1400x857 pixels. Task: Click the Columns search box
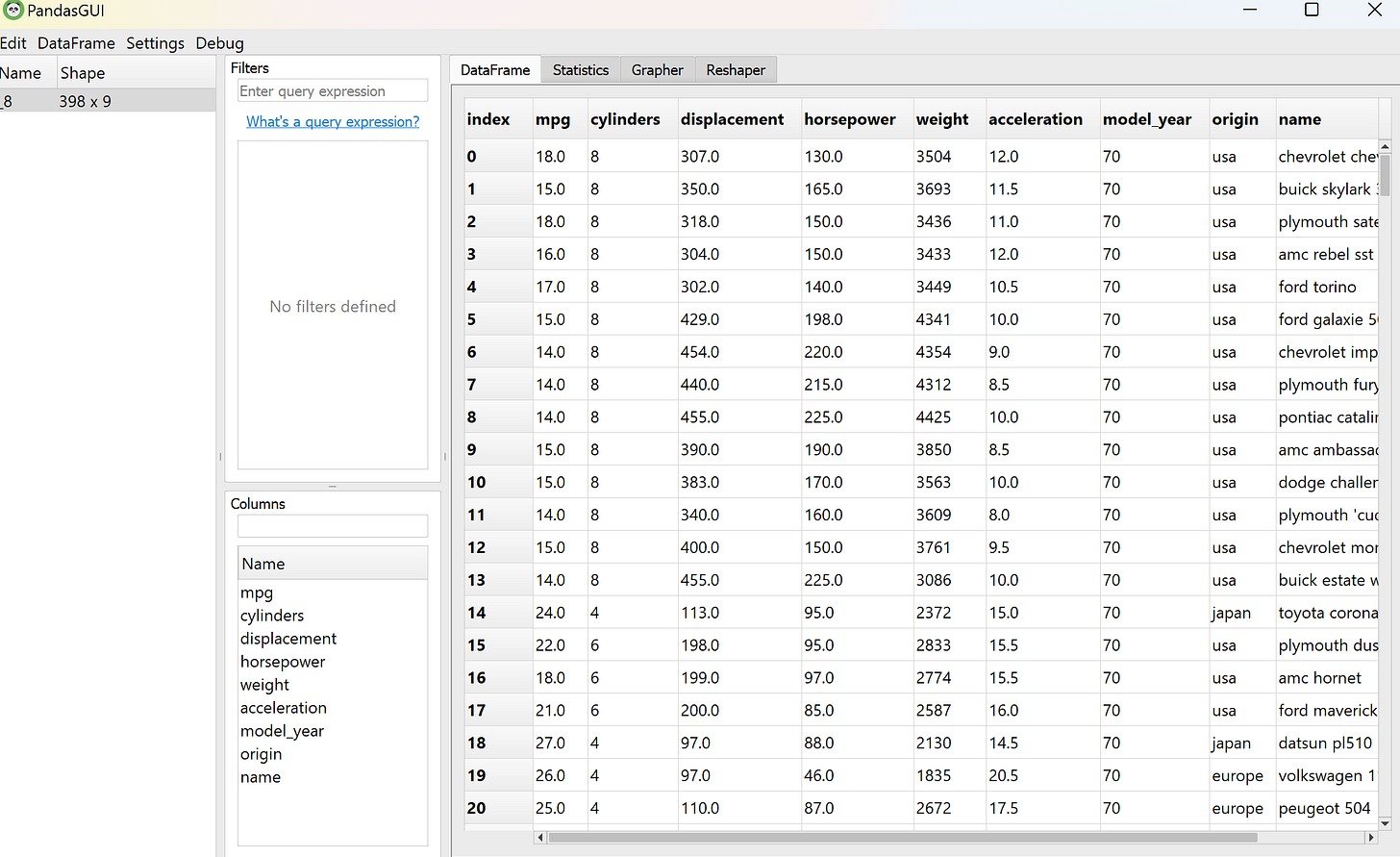pos(333,525)
